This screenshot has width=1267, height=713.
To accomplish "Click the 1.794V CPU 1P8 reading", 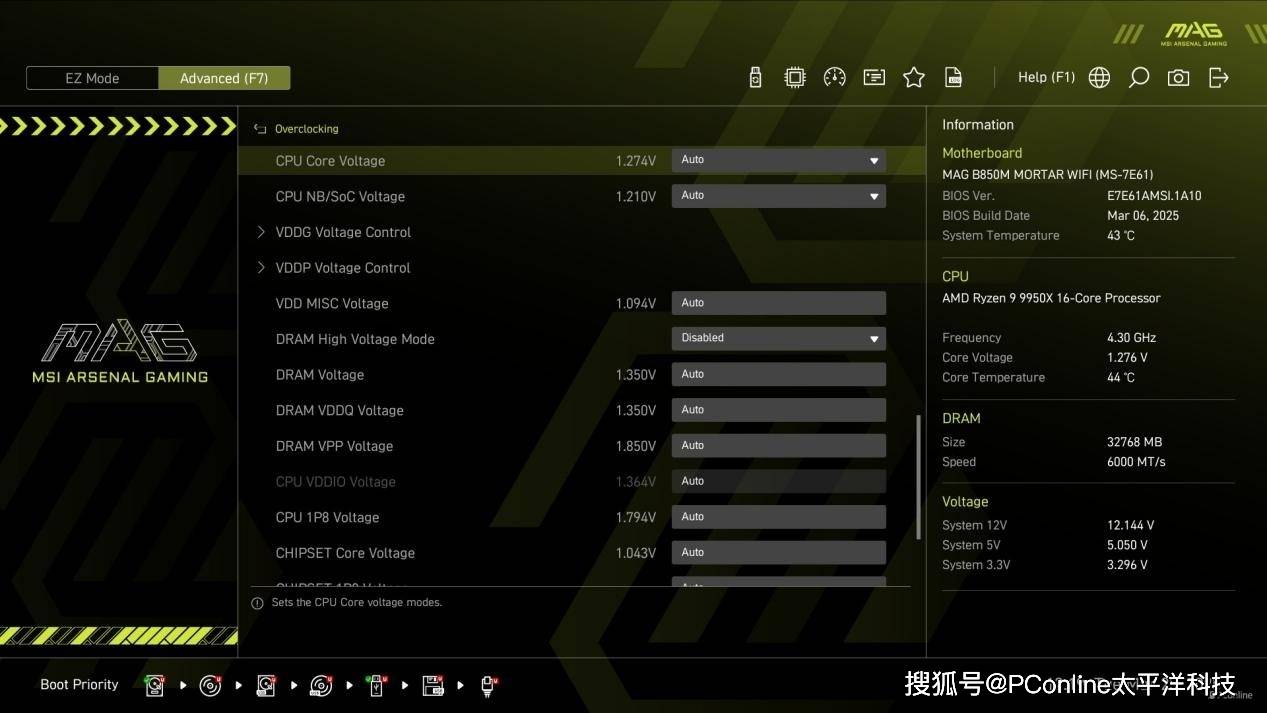I will click(x=636, y=518).
